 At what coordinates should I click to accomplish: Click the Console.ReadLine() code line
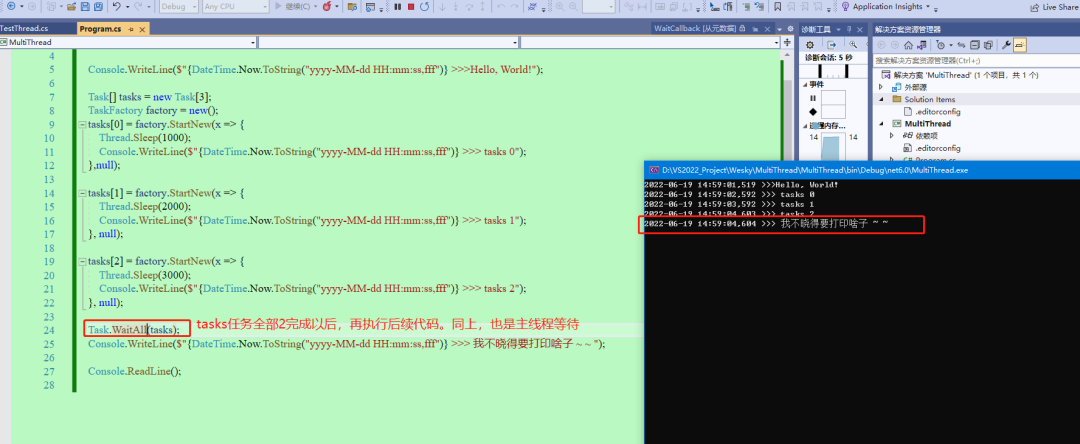coord(134,371)
